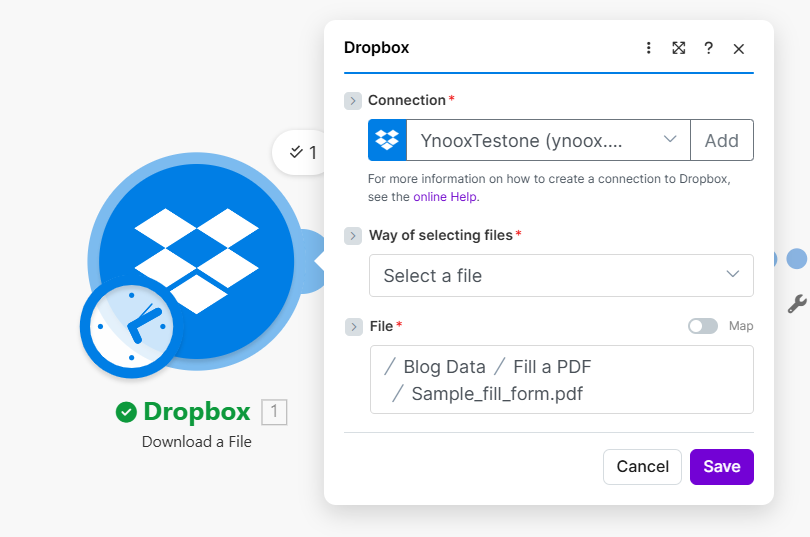Click the Sample_fill_form.pdf file path field

click(561, 380)
